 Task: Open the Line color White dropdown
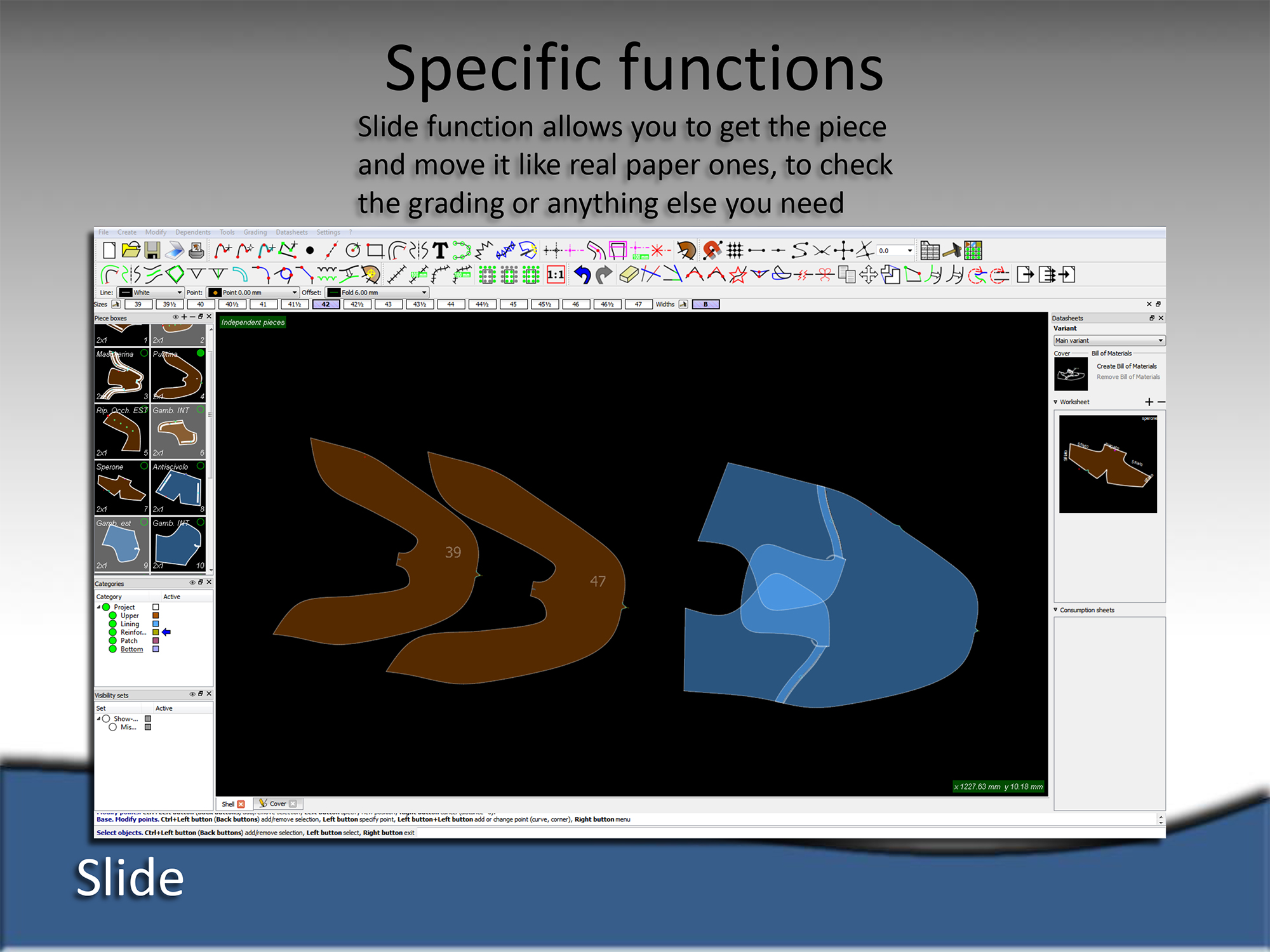pyautogui.click(x=151, y=293)
